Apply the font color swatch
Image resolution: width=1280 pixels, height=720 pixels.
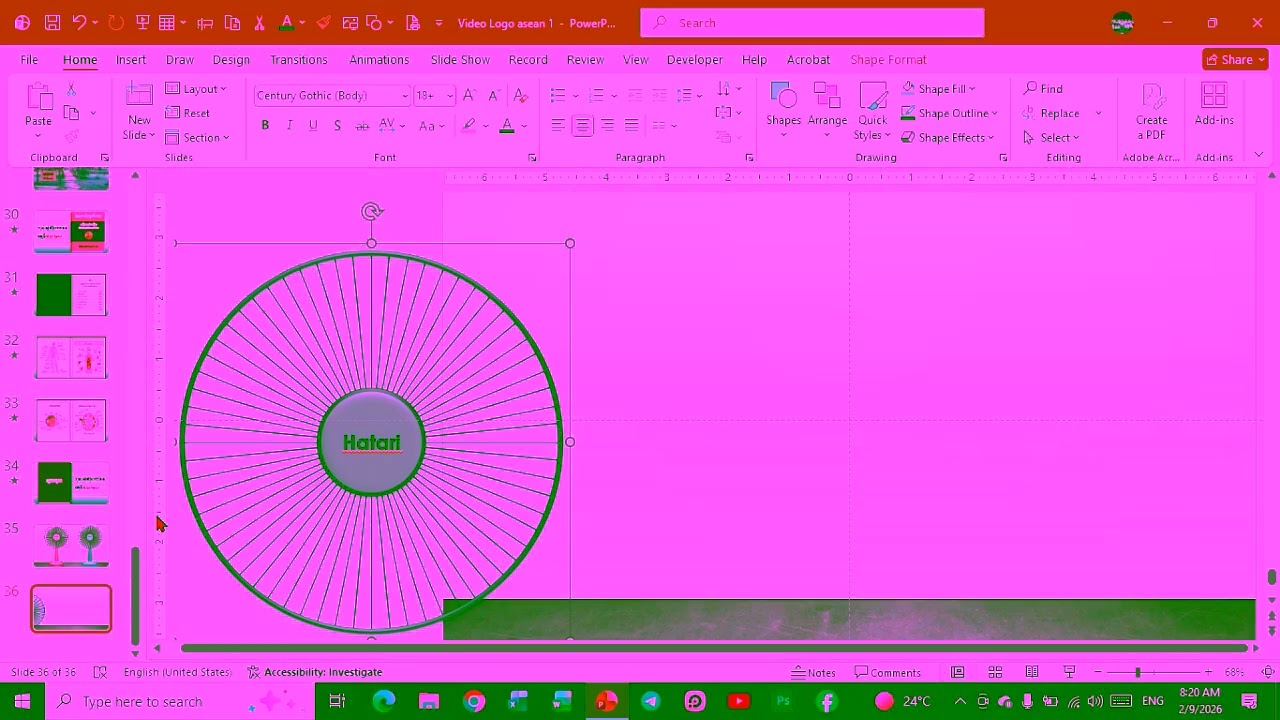coord(507,125)
